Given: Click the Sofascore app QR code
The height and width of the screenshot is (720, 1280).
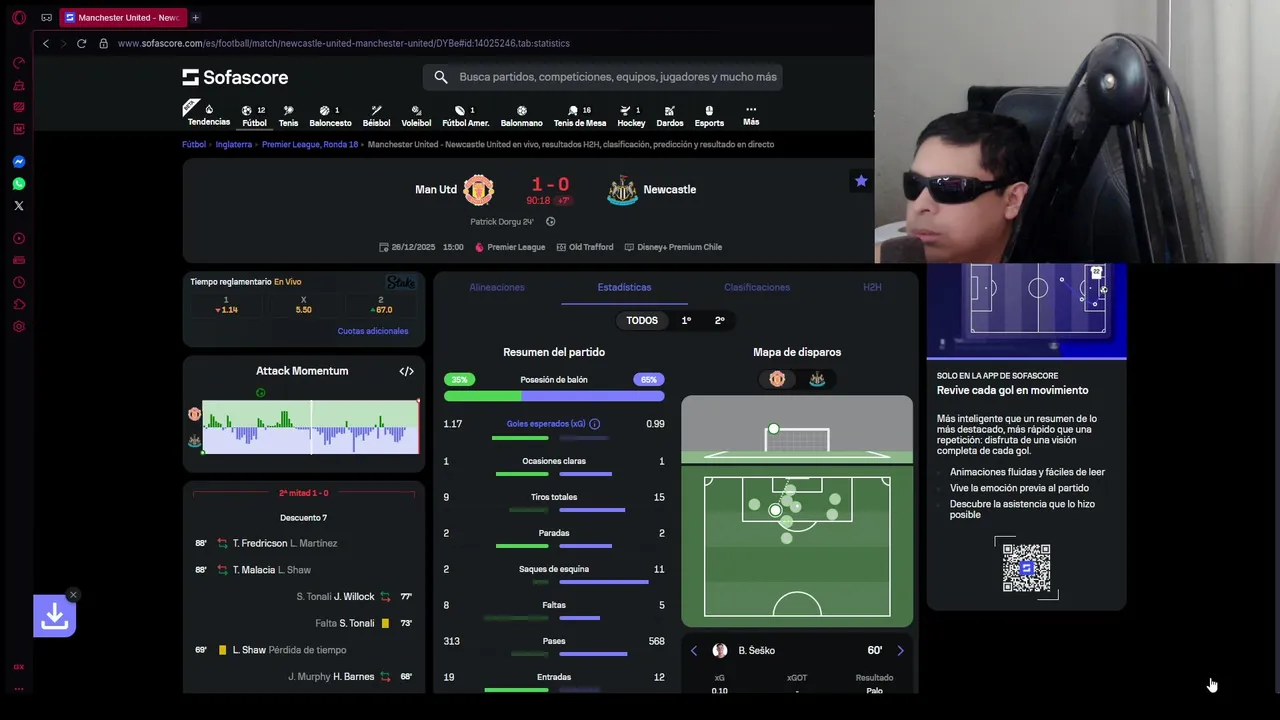Looking at the screenshot, I should click(1026, 568).
